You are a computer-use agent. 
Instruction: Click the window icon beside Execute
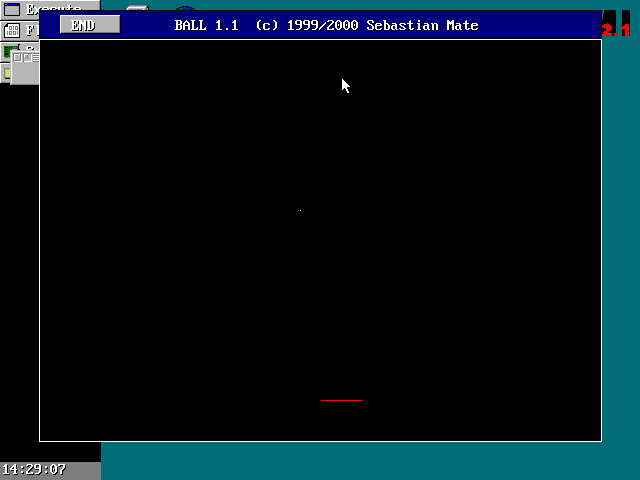click(x=12, y=8)
